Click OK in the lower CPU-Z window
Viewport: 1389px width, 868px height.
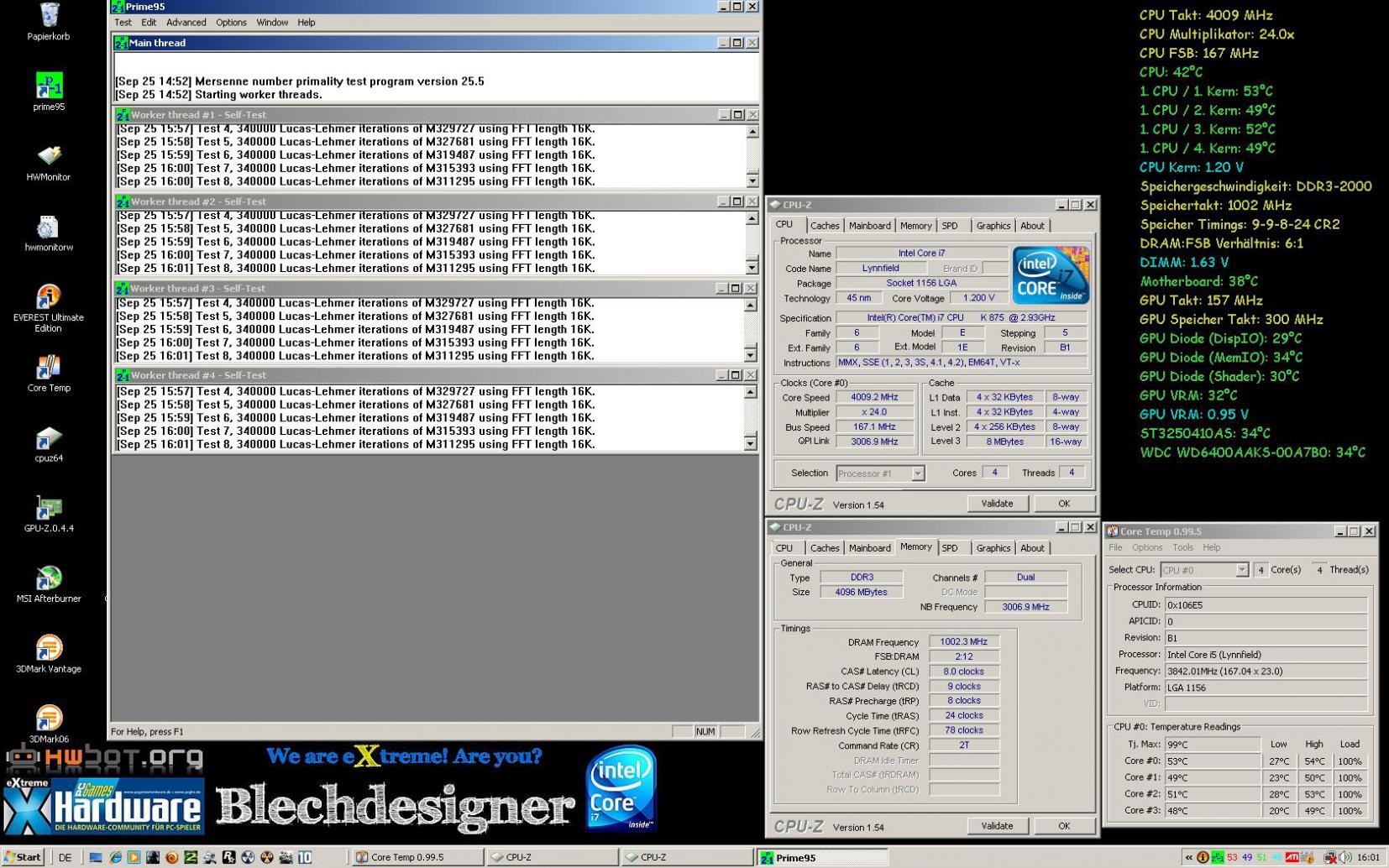click(1064, 826)
